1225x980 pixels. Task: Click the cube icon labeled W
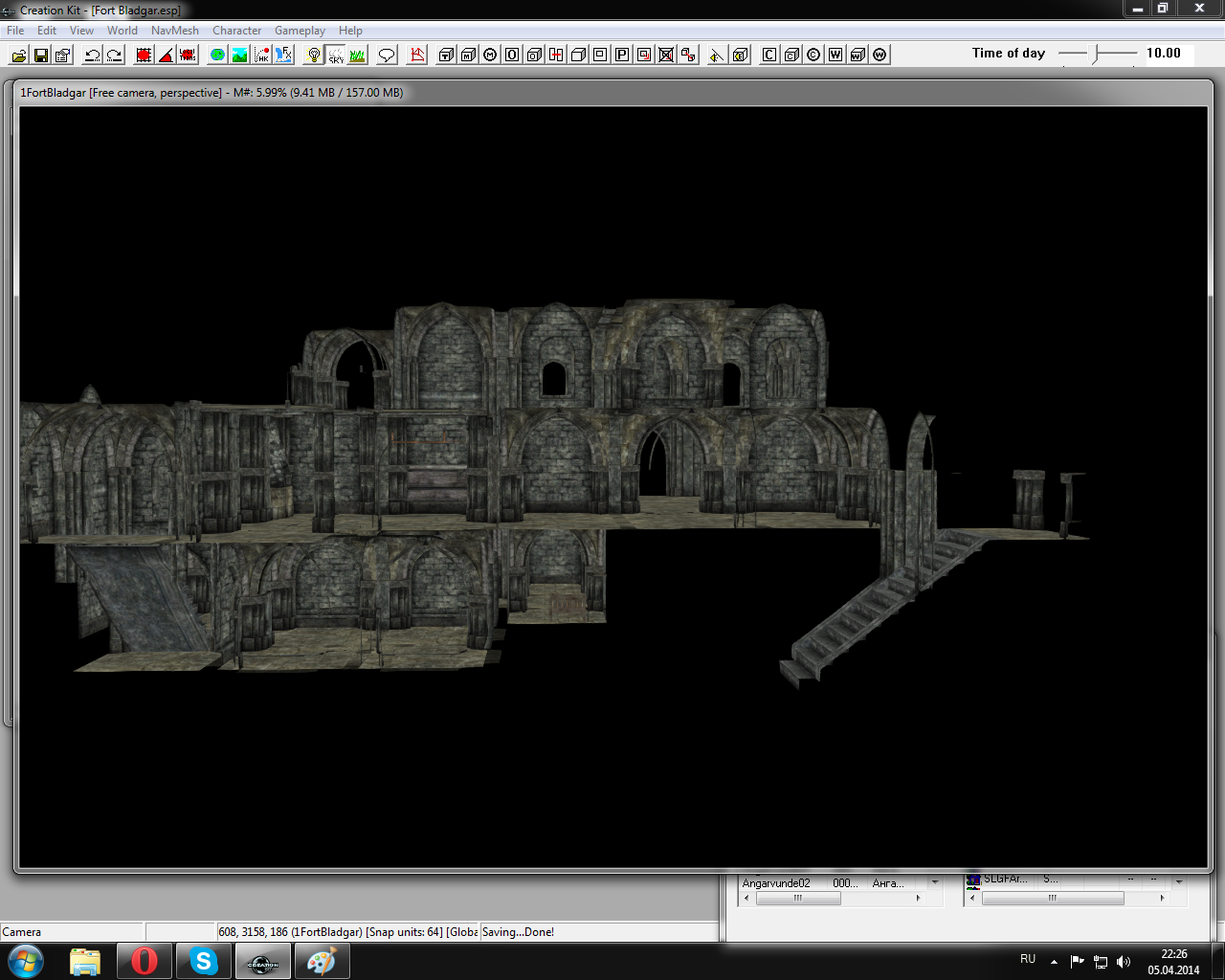click(857, 55)
